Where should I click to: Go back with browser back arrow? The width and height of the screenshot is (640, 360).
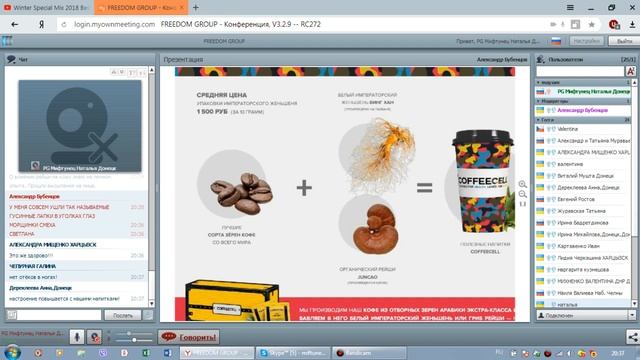point(15,24)
